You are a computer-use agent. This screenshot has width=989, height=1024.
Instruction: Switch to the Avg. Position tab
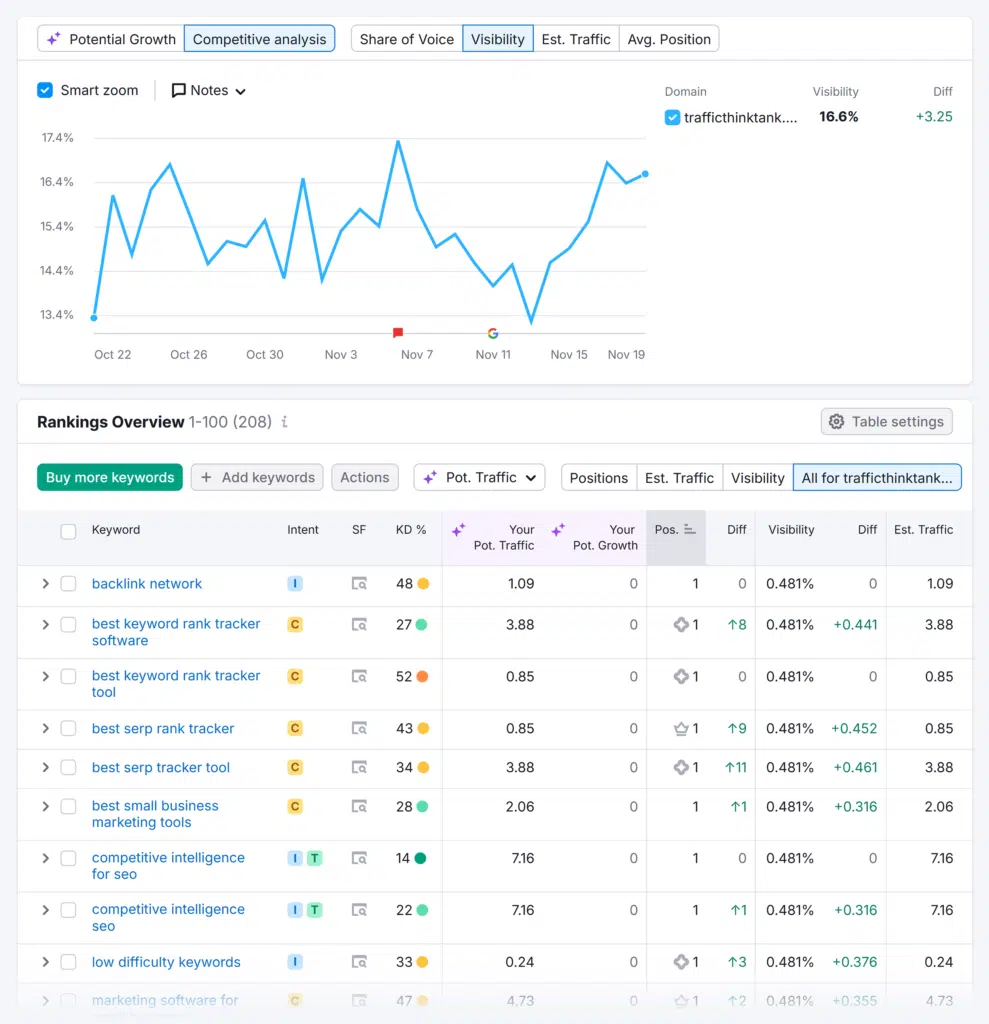click(x=669, y=39)
